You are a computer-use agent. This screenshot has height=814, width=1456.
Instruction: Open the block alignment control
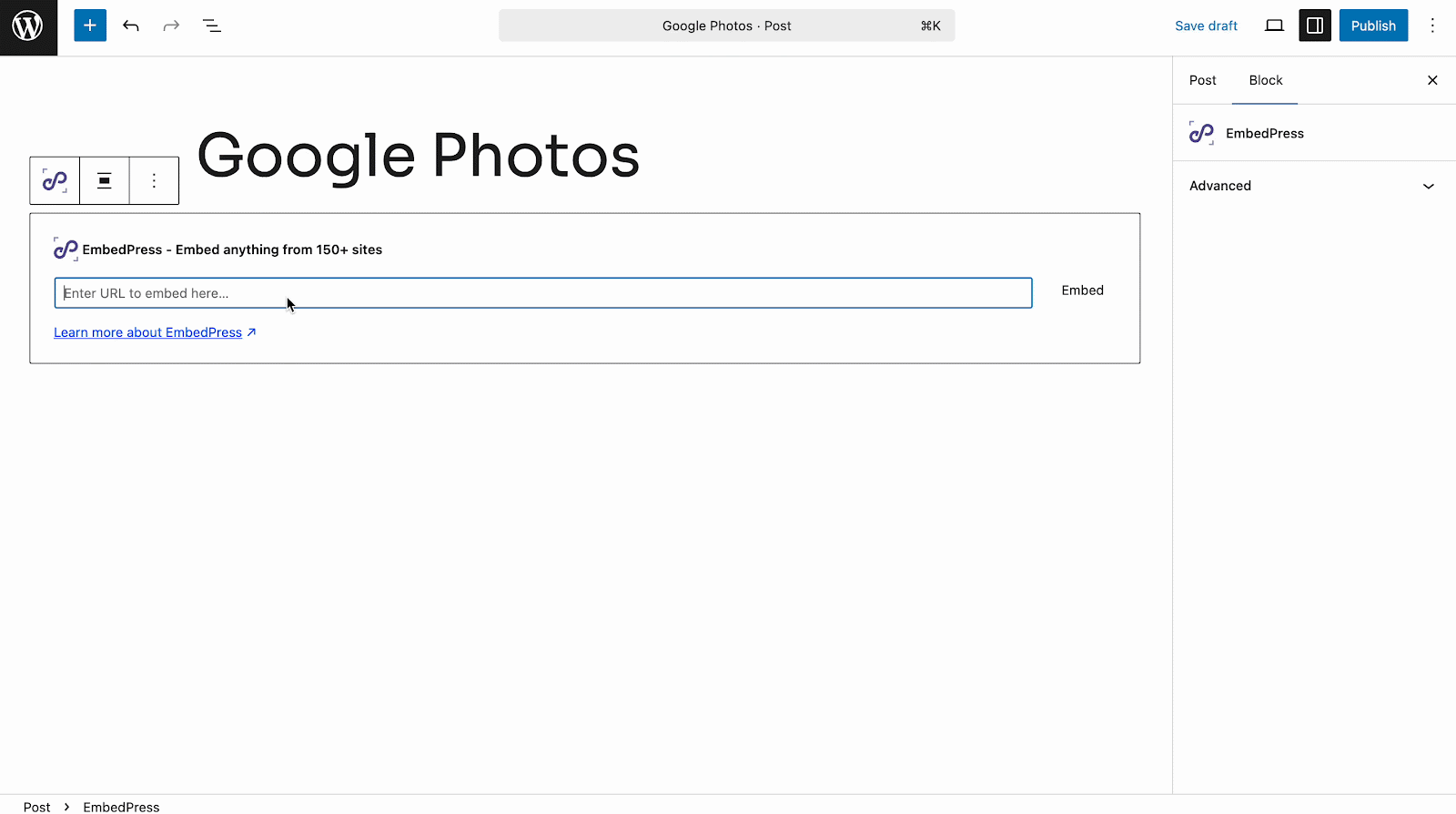tap(105, 181)
